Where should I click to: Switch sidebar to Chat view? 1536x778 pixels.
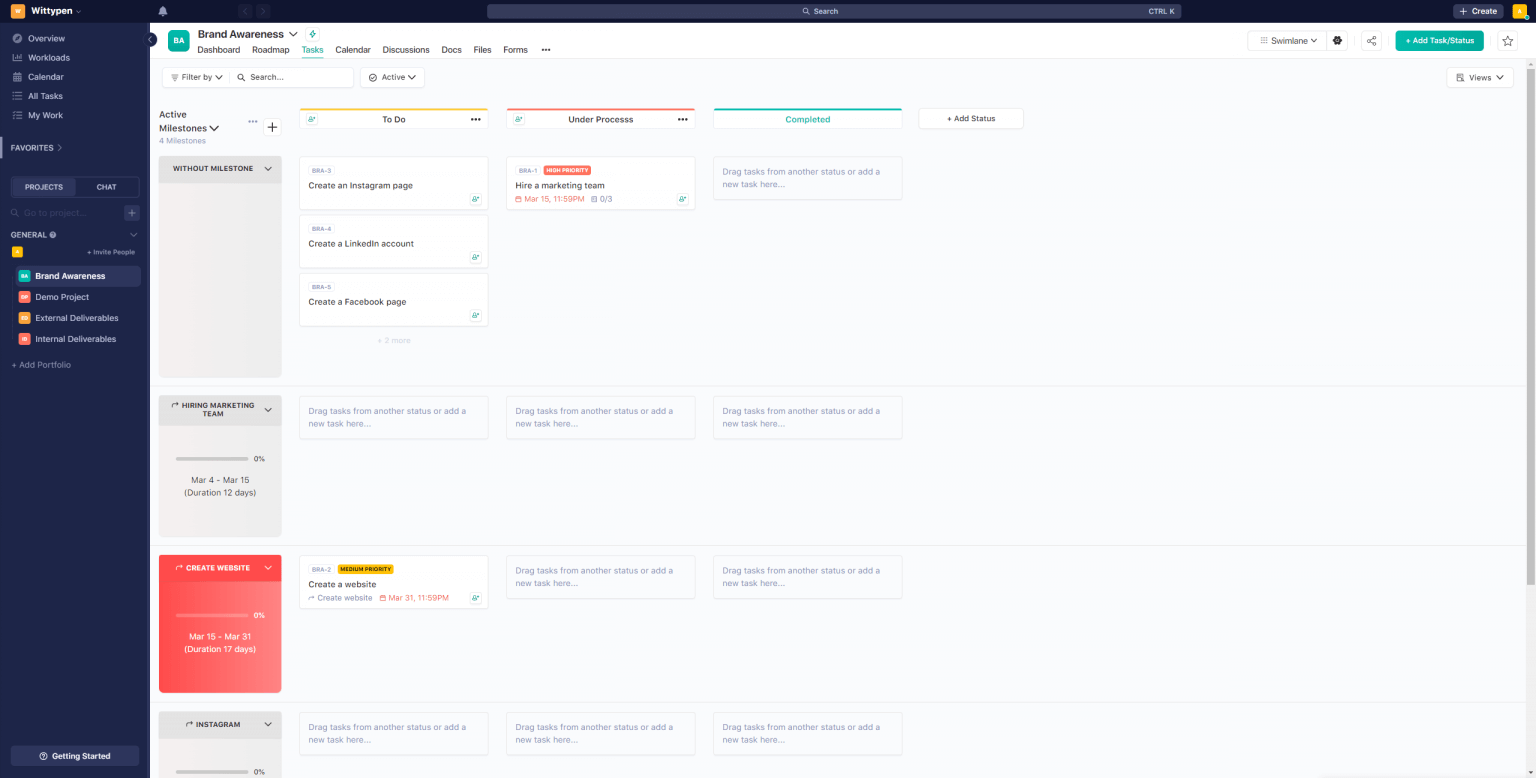[106, 187]
